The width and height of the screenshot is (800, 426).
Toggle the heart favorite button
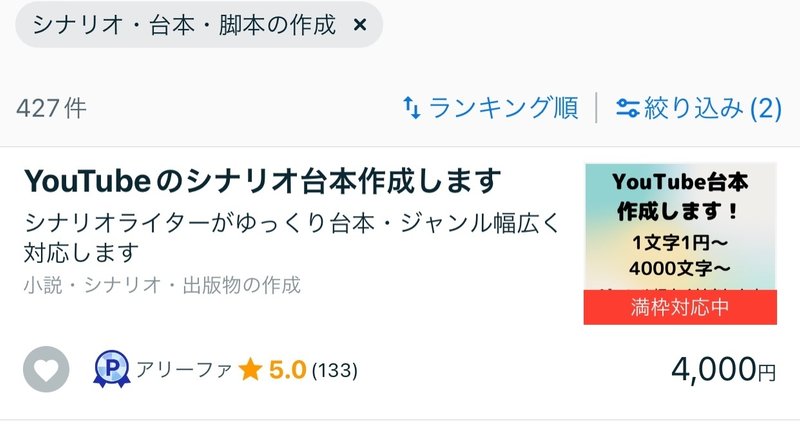pos(46,369)
